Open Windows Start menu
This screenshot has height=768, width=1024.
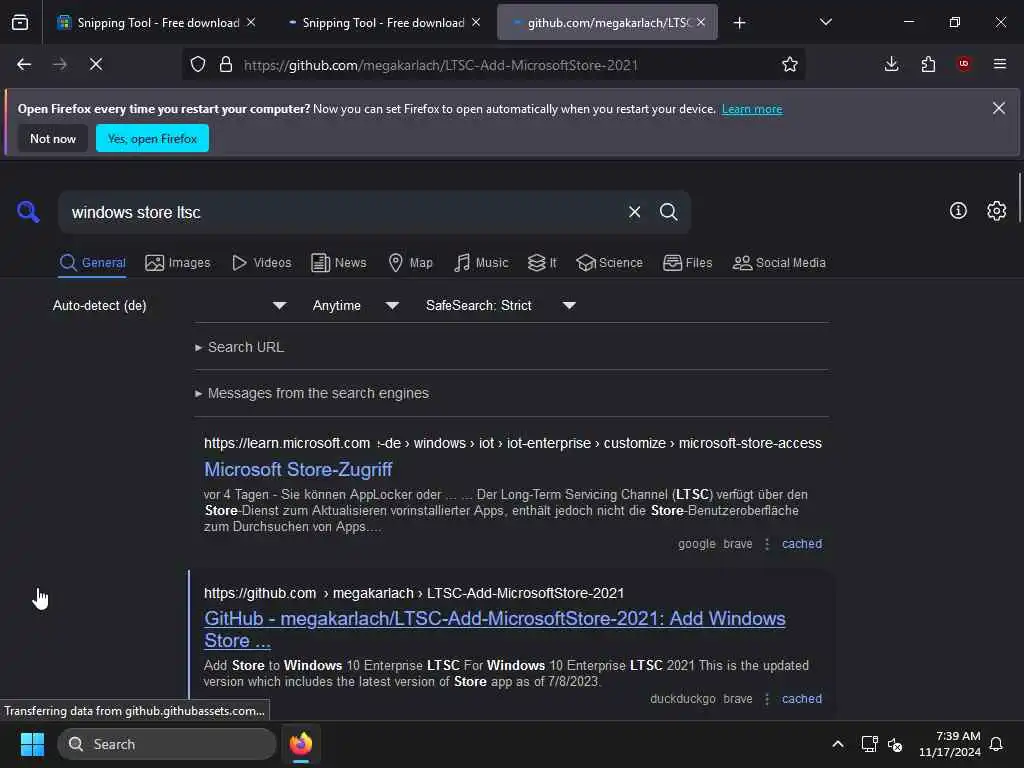pyautogui.click(x=32, y=744)
